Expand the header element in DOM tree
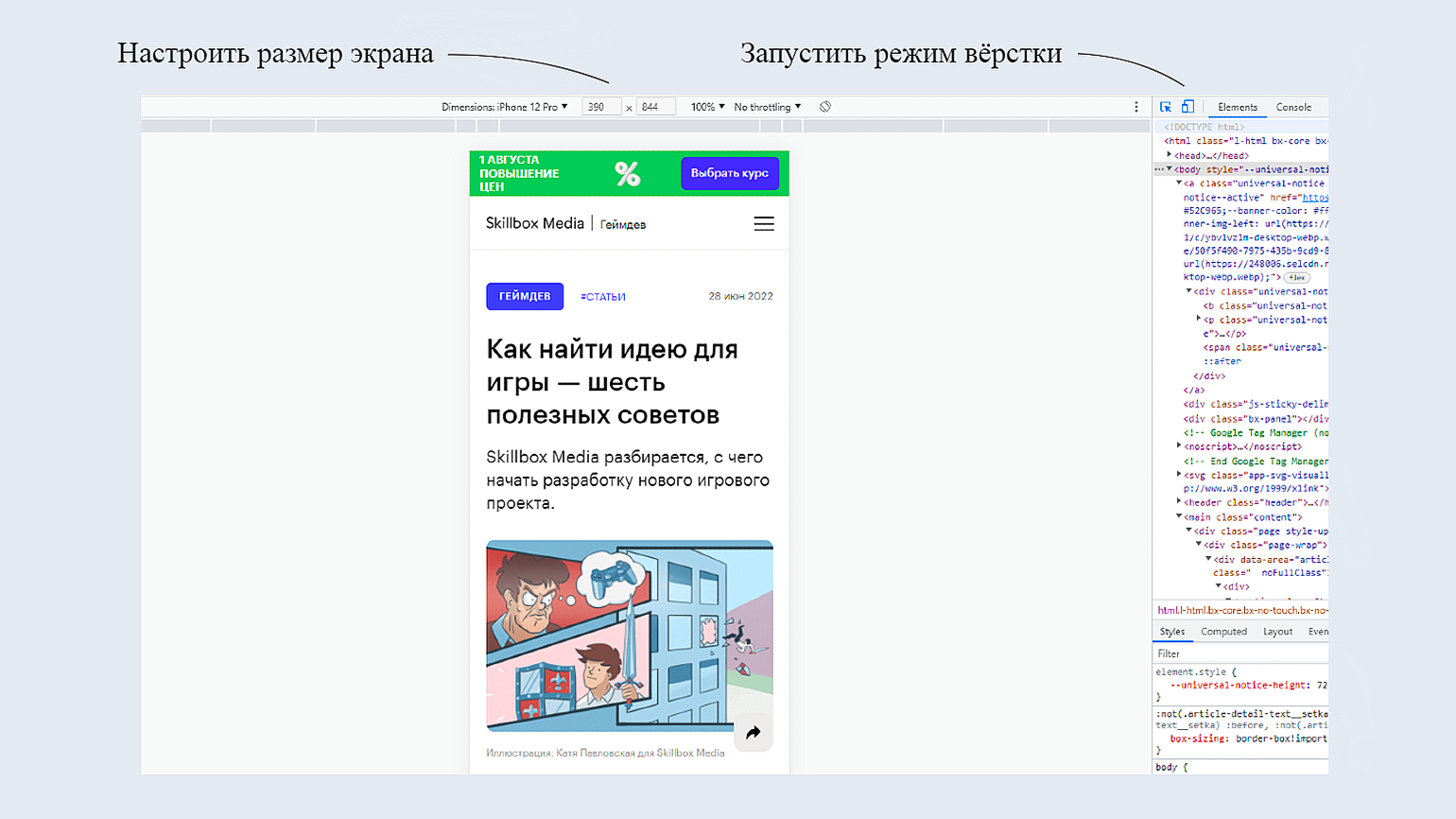Viewport: 1456px width, 819px height. pyautogui.click(x=1179, y=502)
